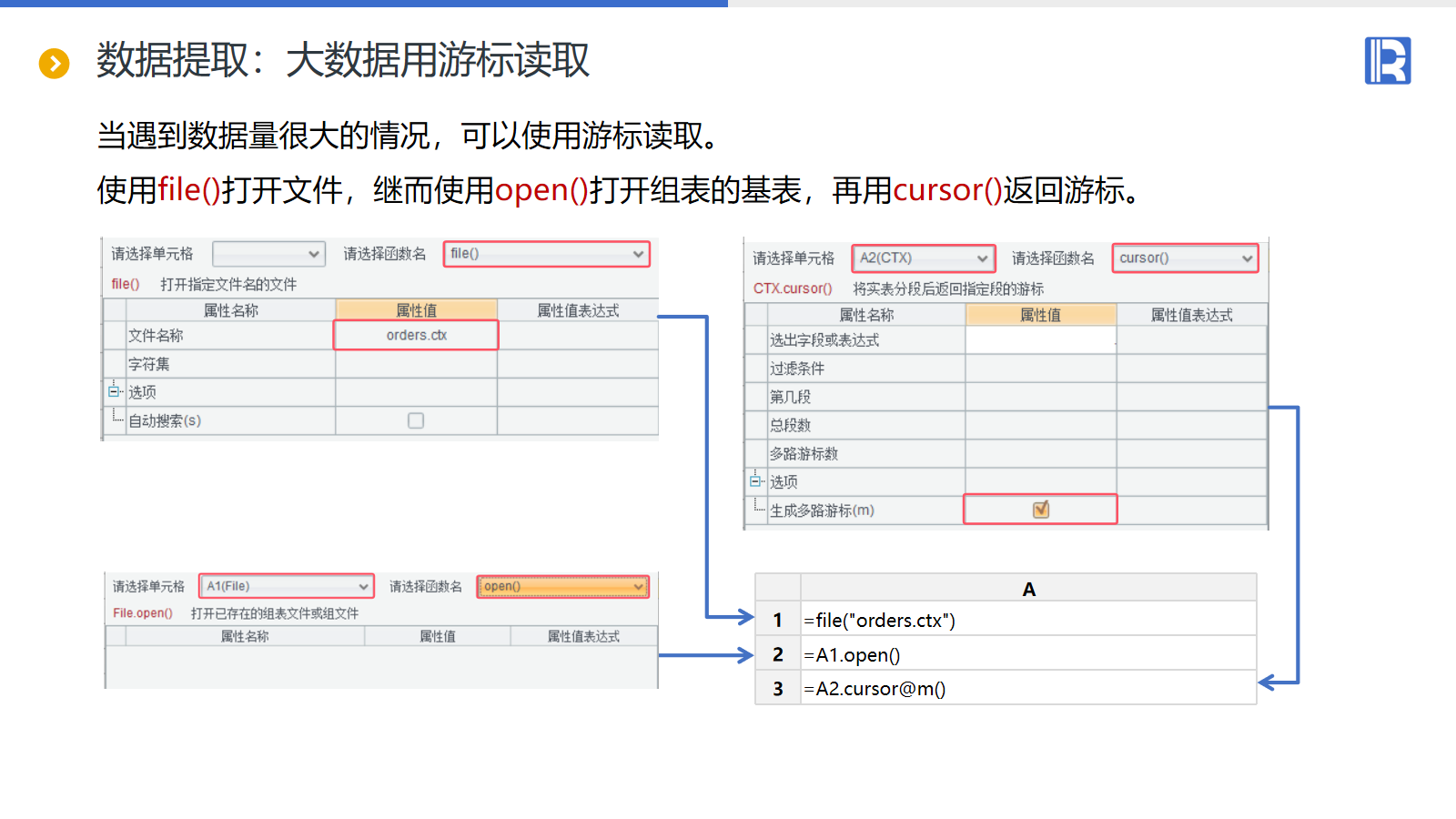This screenshot has width=1456, height=819.
Task: Click the orange chevron bullet icon beside the title
Action: tap(54, 64)
